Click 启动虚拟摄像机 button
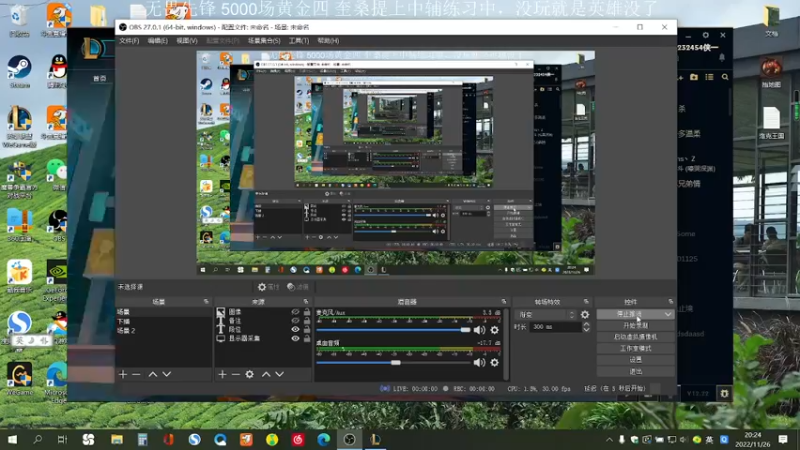 [635, 337]
